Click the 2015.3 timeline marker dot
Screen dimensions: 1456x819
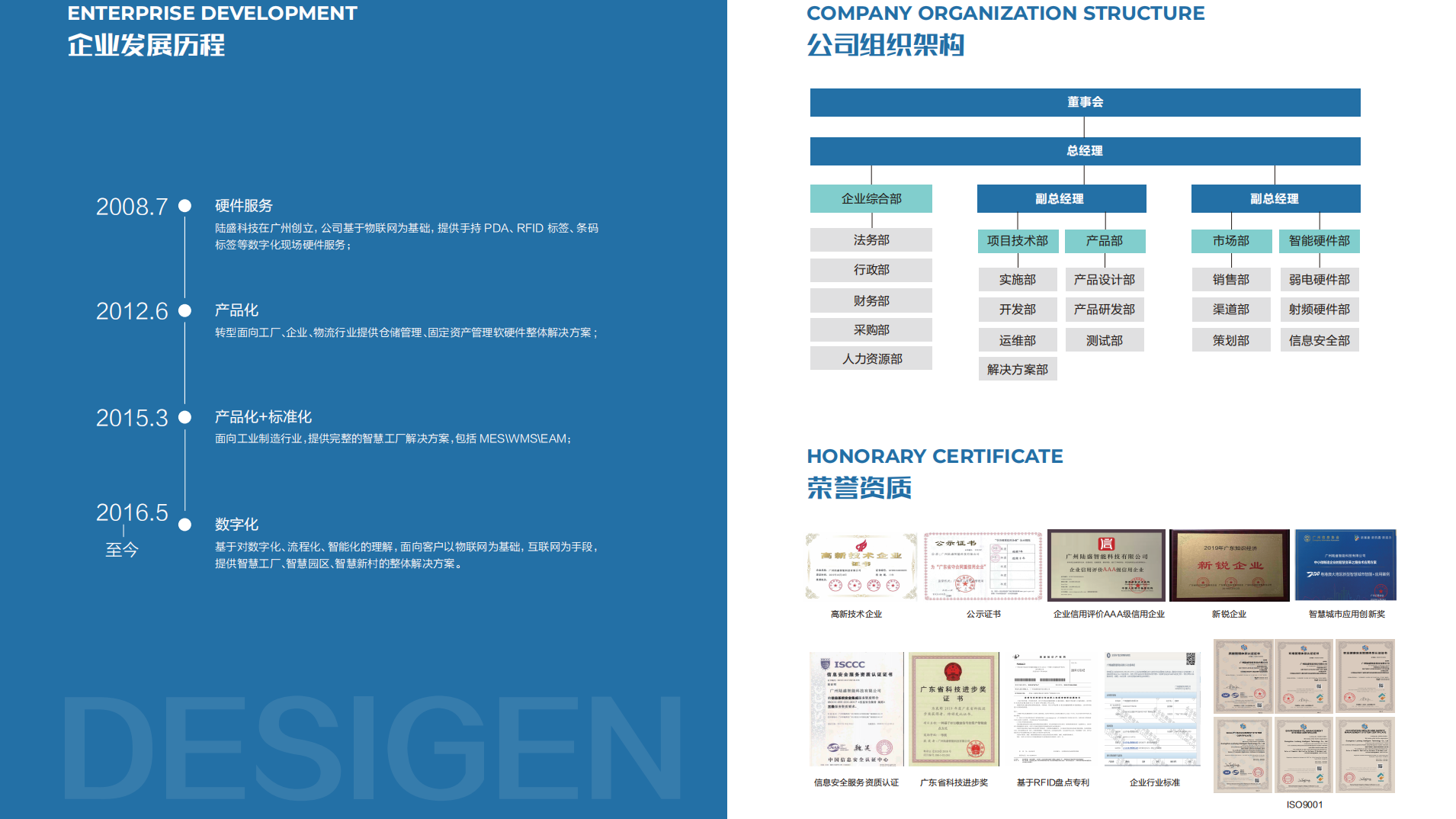184,417
